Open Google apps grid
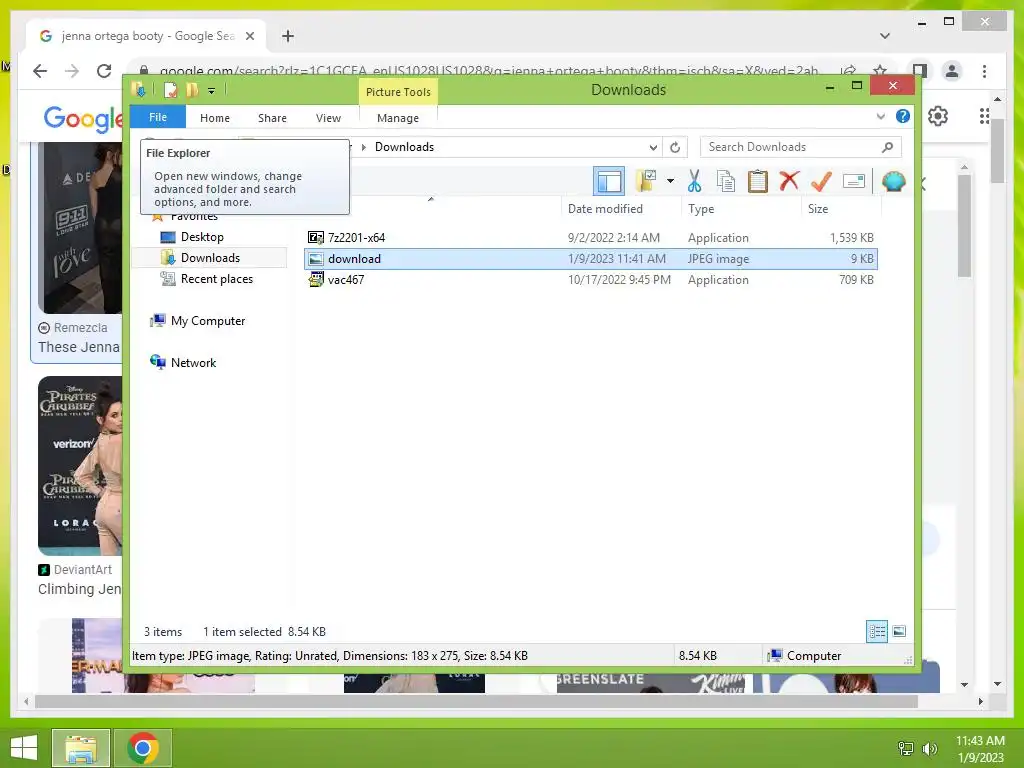Screen dimensions: 1024x768 coord(984,116)
